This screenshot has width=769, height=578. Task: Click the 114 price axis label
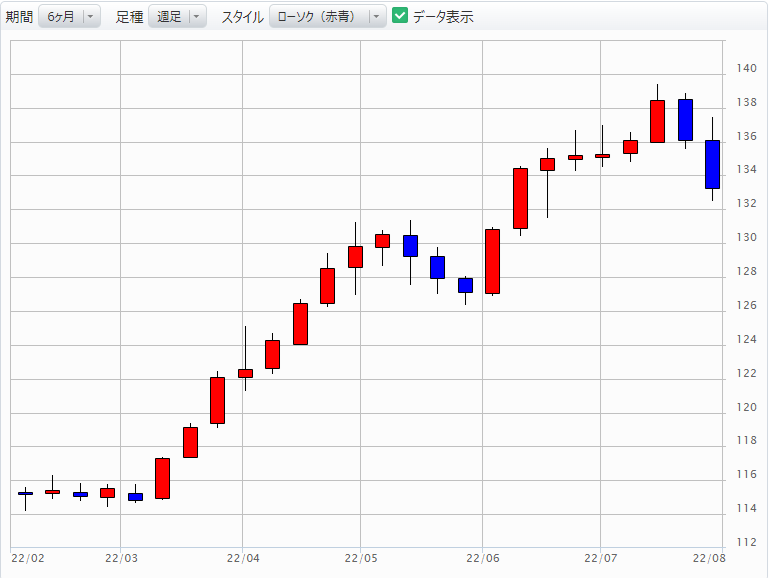[746, 508]
